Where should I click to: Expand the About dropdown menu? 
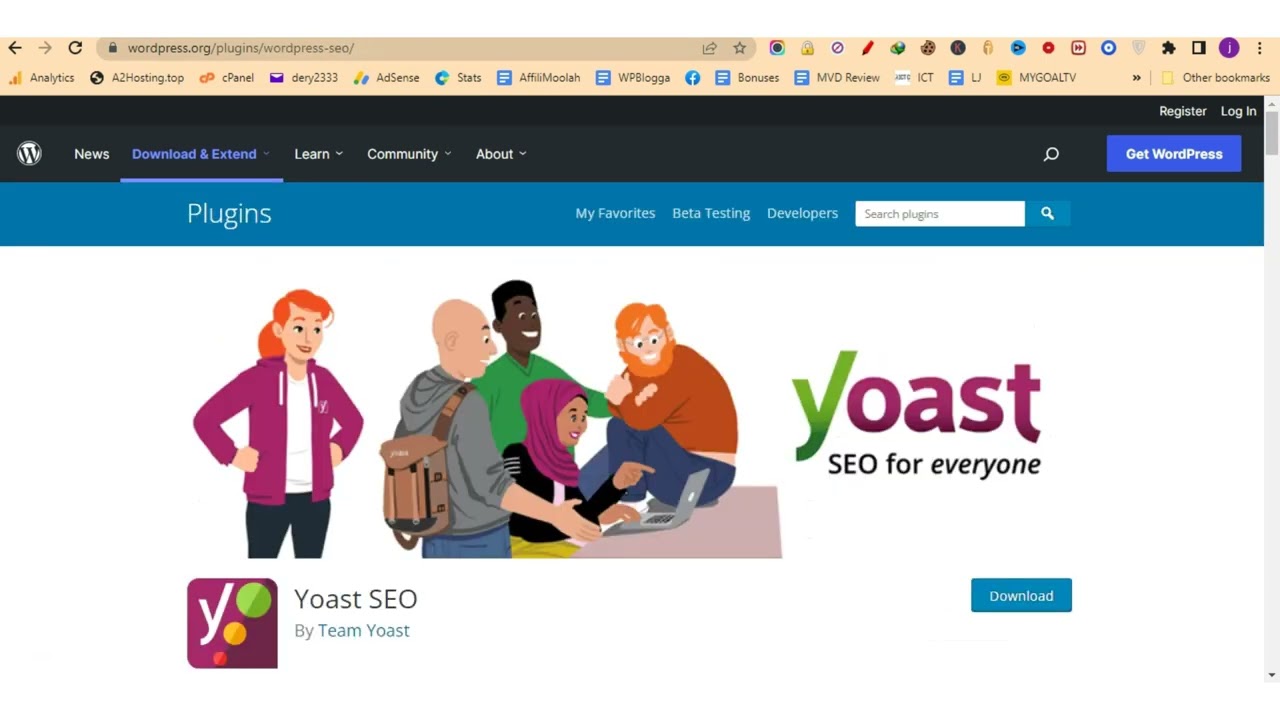pyautogui.click(x=501, y=154)
